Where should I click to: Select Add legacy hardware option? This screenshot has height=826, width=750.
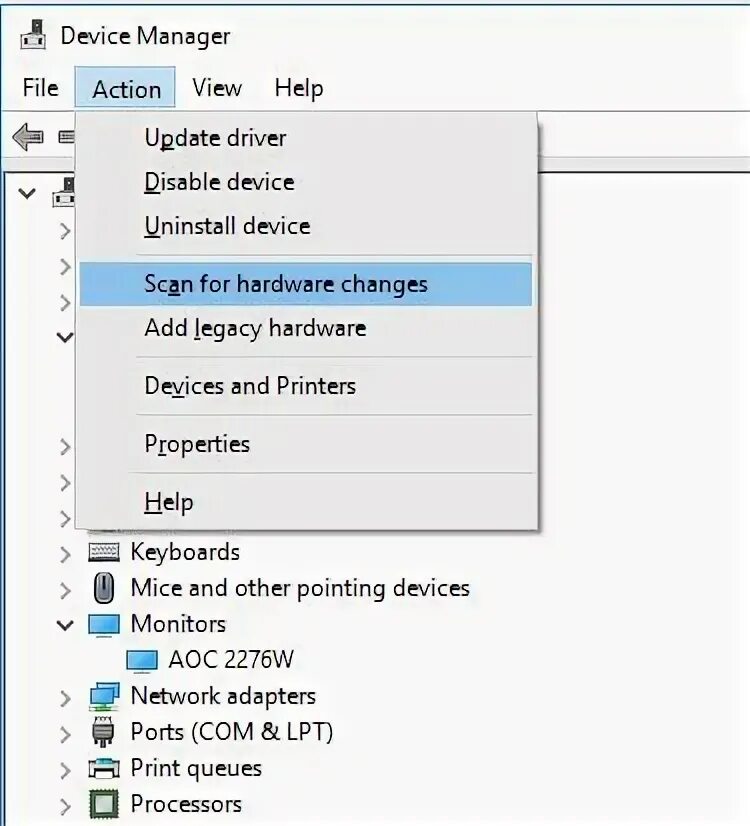255,328
